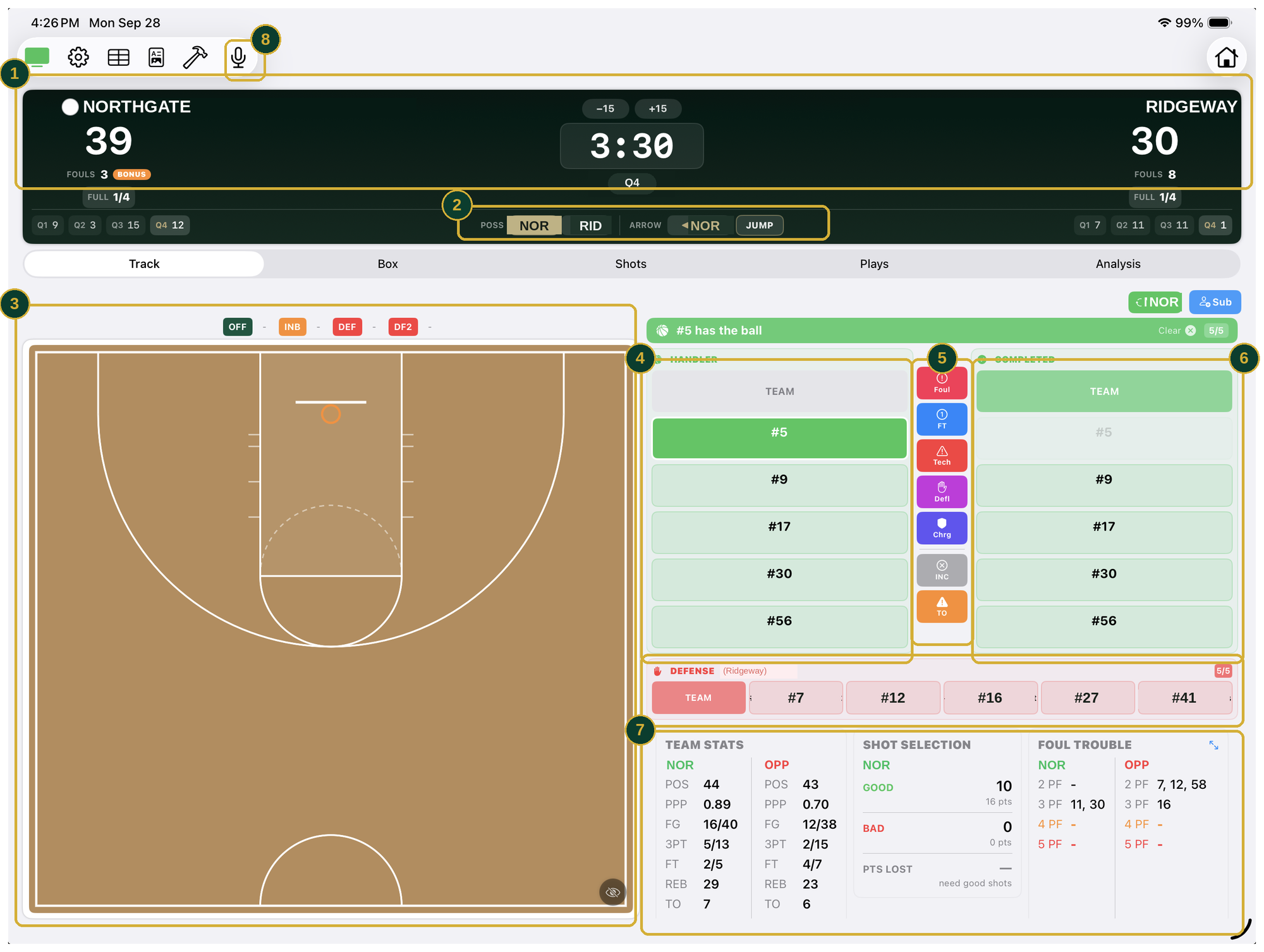Open the settings gear in the toolbar
This screenshot has height=952, width=1264.
click(x=78, y=58)
